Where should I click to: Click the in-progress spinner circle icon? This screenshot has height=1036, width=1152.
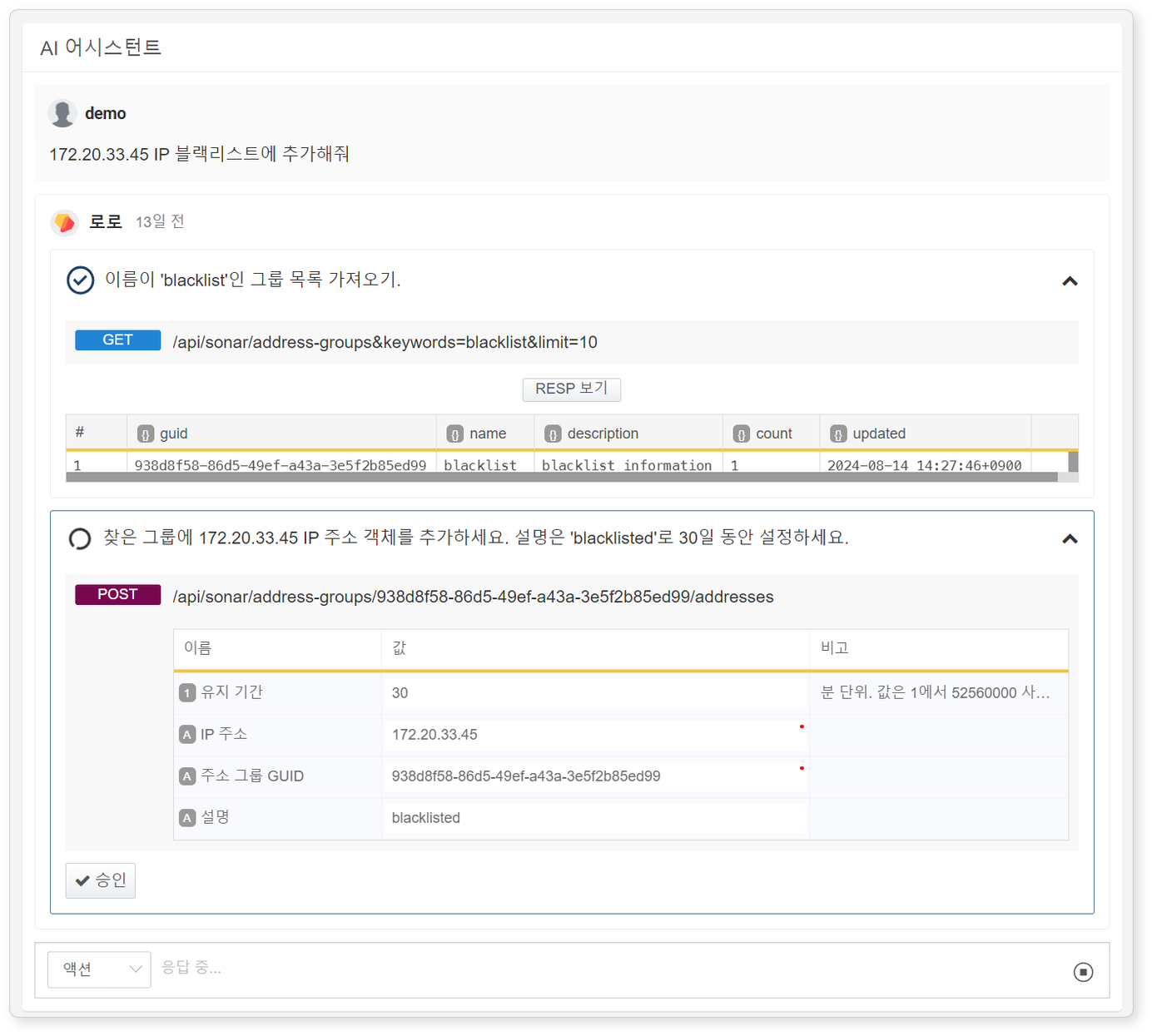[80, 539]
